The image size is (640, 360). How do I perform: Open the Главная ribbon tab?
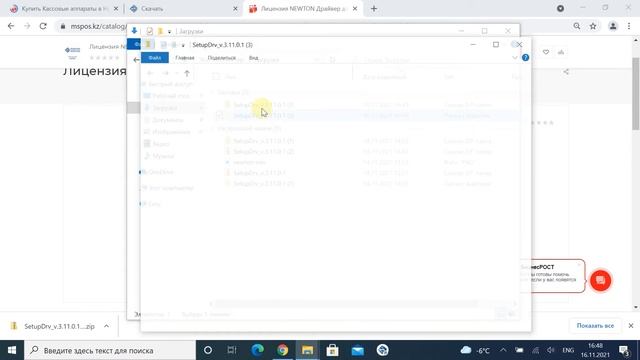click(x=184, y=58)
